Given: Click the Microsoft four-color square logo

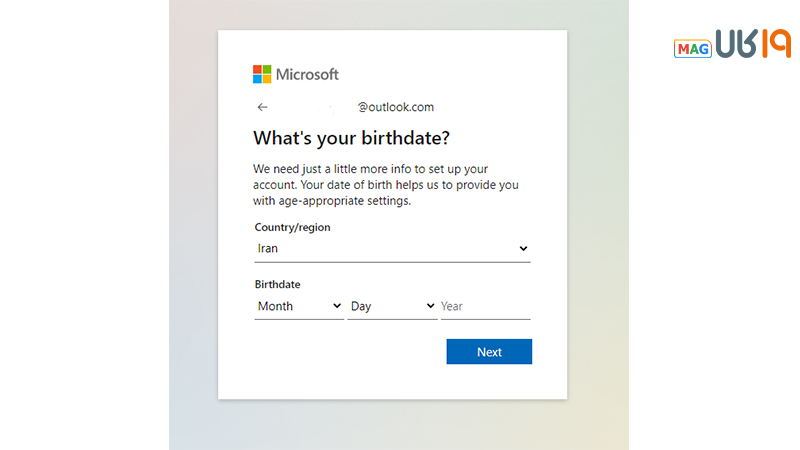Looking at the screenshot, I should (262, 74).
